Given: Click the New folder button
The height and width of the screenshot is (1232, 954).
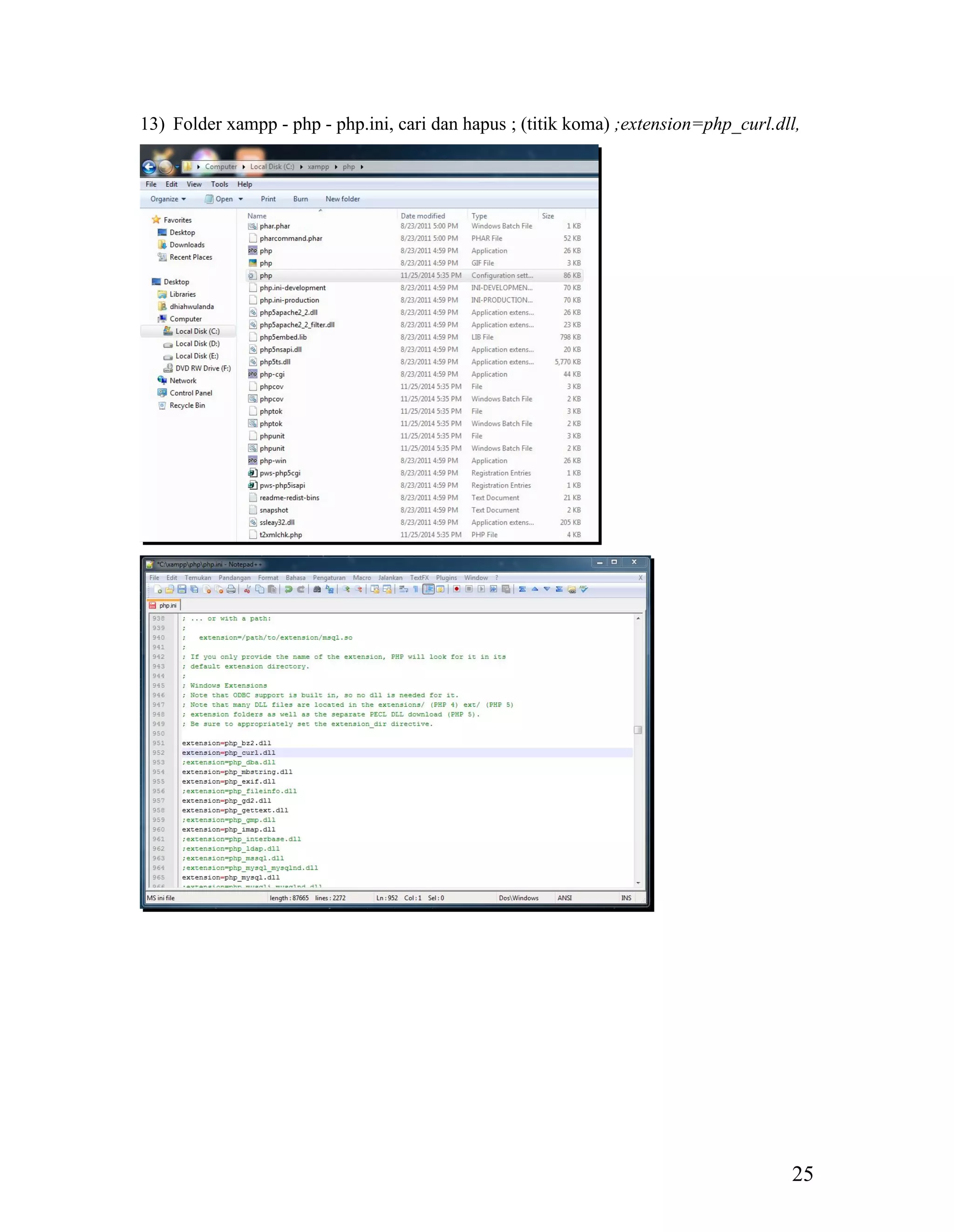Looking at the screenshot, I should tap(343, 199).
